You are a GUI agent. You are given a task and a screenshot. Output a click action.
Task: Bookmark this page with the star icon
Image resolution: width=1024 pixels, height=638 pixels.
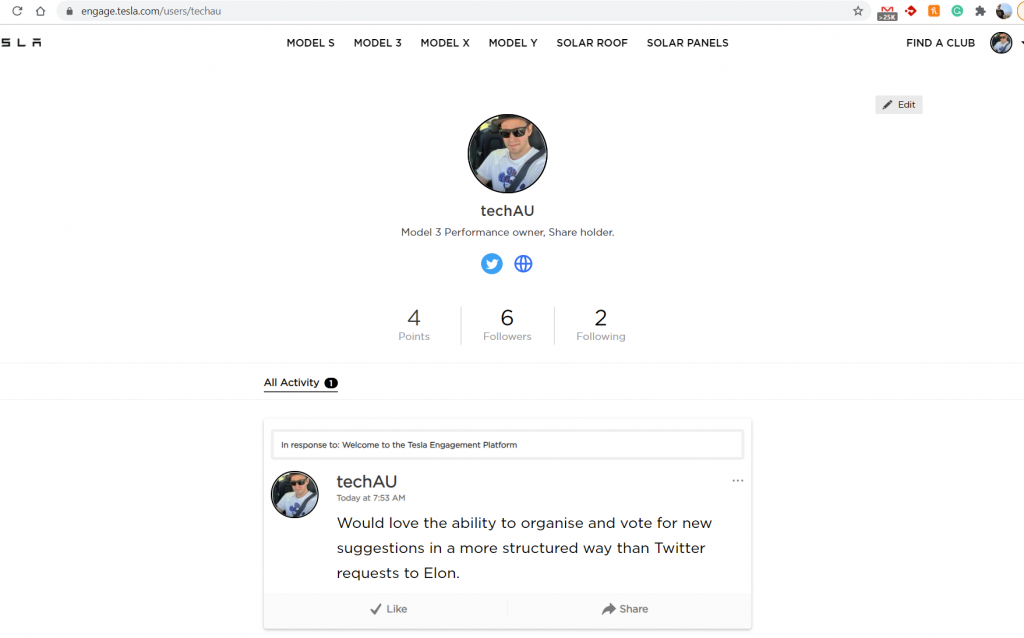[x=858, y=11]
